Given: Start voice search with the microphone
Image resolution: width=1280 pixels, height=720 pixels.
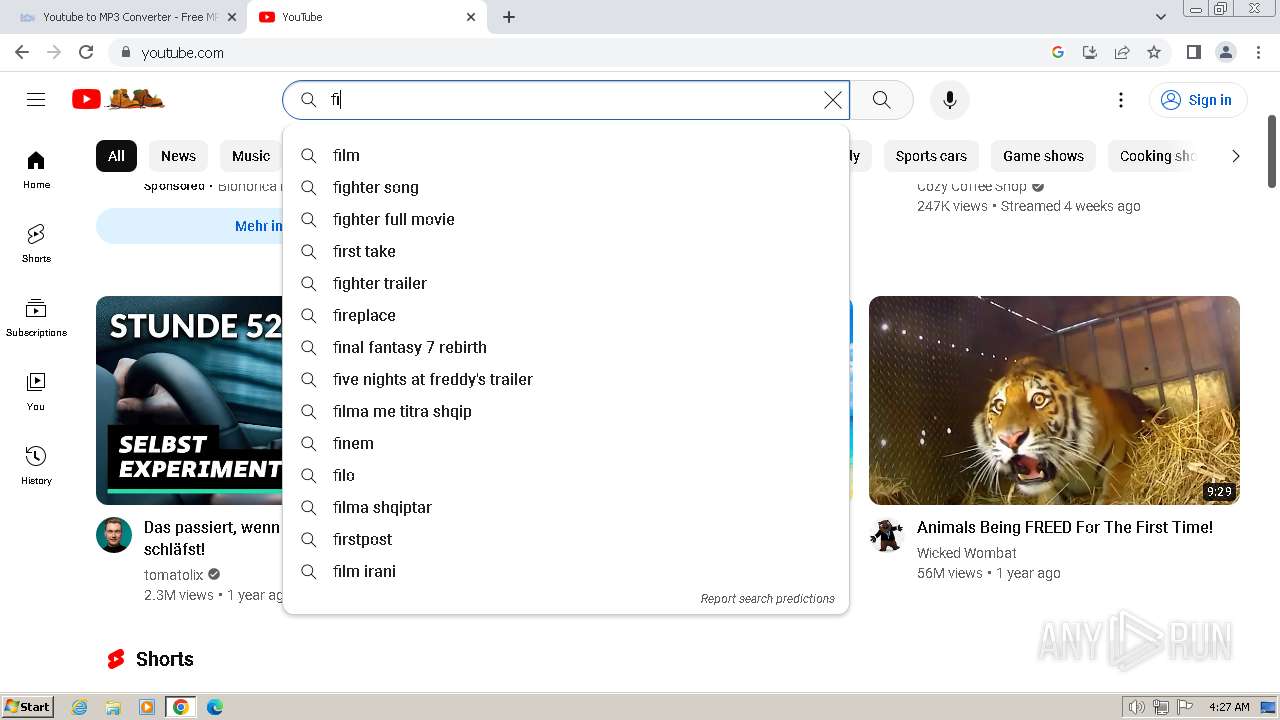Looking at the screenshot, I should [x=950, y=99].
